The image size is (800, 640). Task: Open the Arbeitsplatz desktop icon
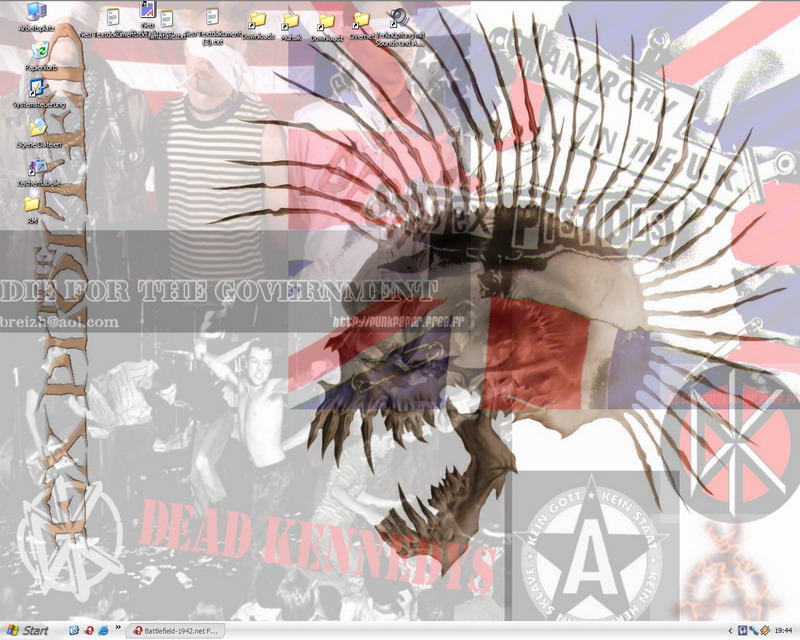[x=37, y=17]
